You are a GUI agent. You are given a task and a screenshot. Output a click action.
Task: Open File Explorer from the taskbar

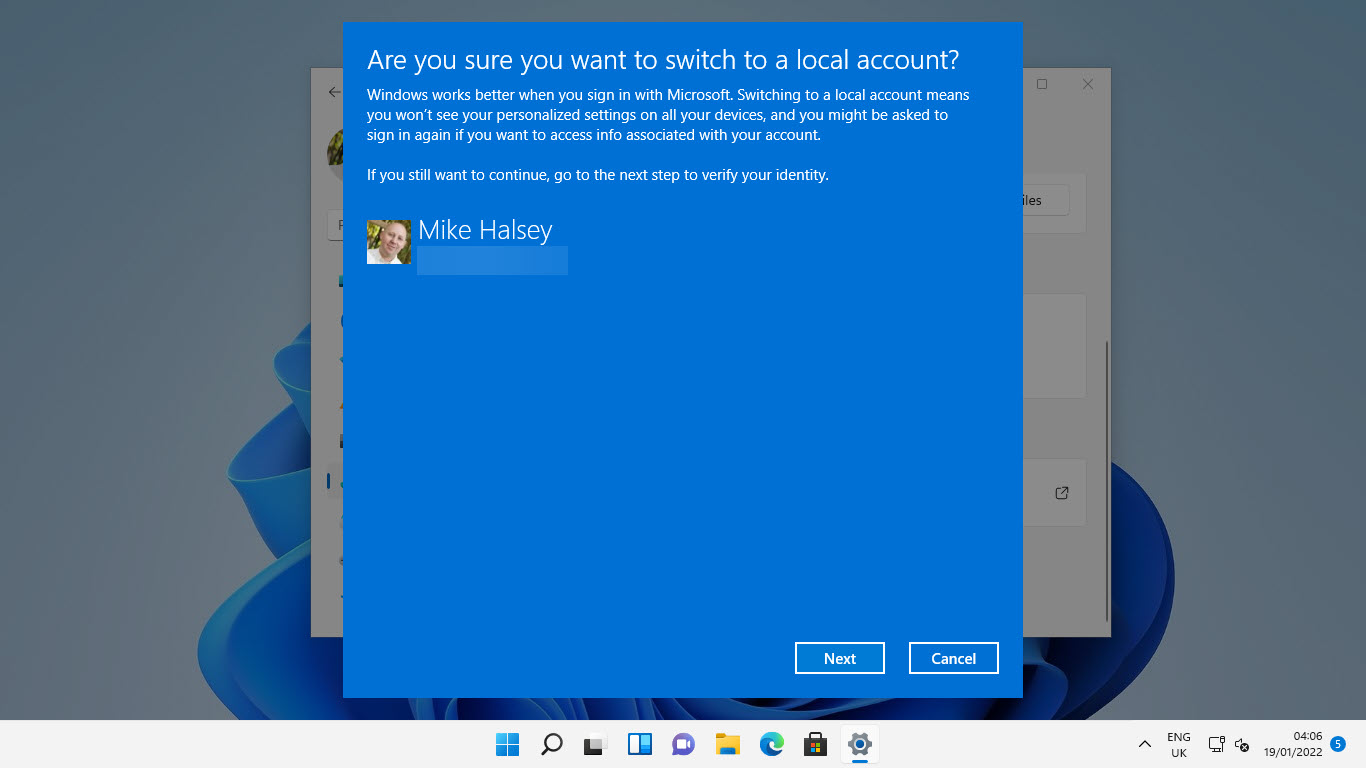coord(728,745)
